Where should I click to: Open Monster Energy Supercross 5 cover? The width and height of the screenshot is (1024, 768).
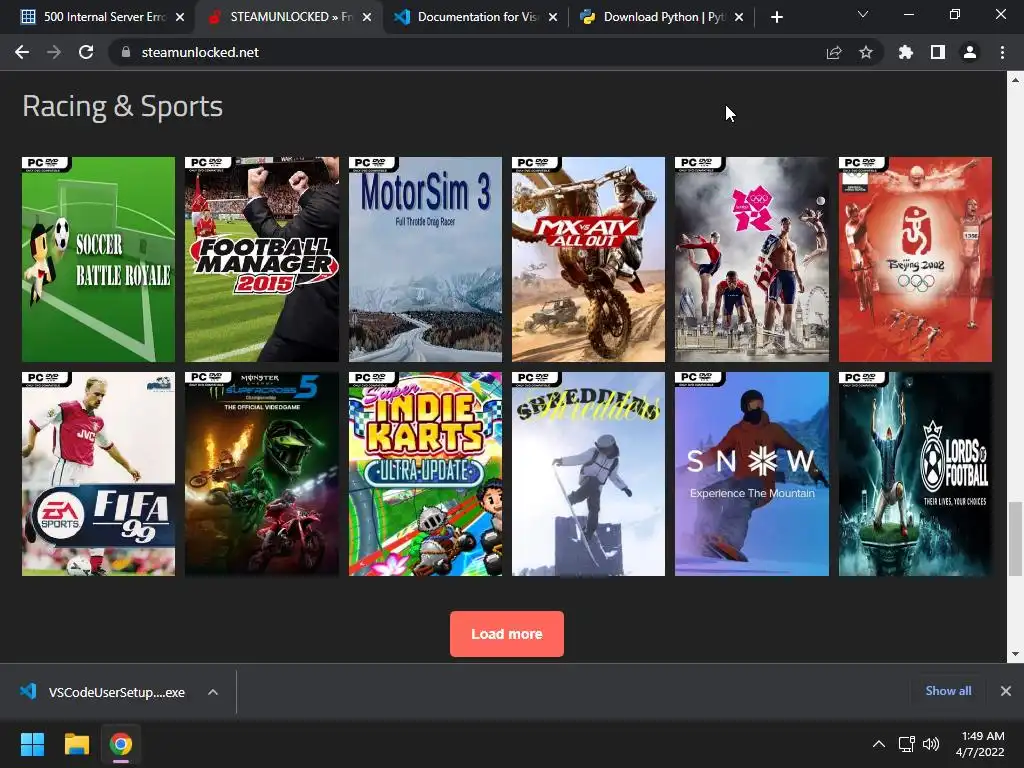(262, 474)
